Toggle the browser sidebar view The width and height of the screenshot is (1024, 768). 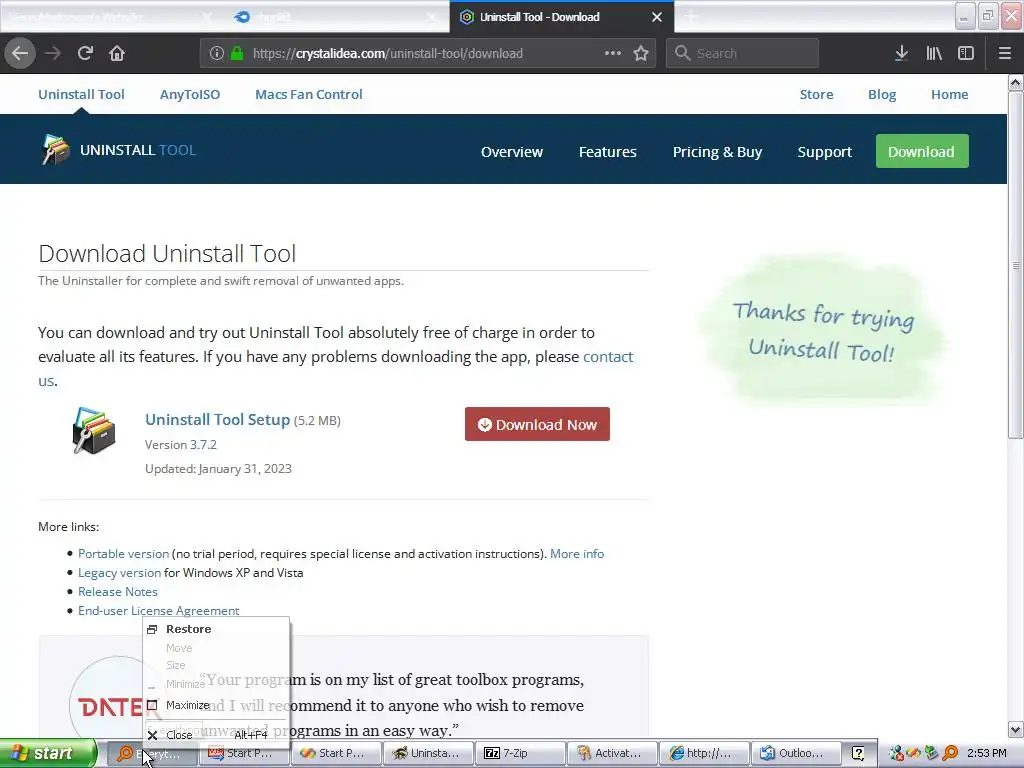(966, 53)
